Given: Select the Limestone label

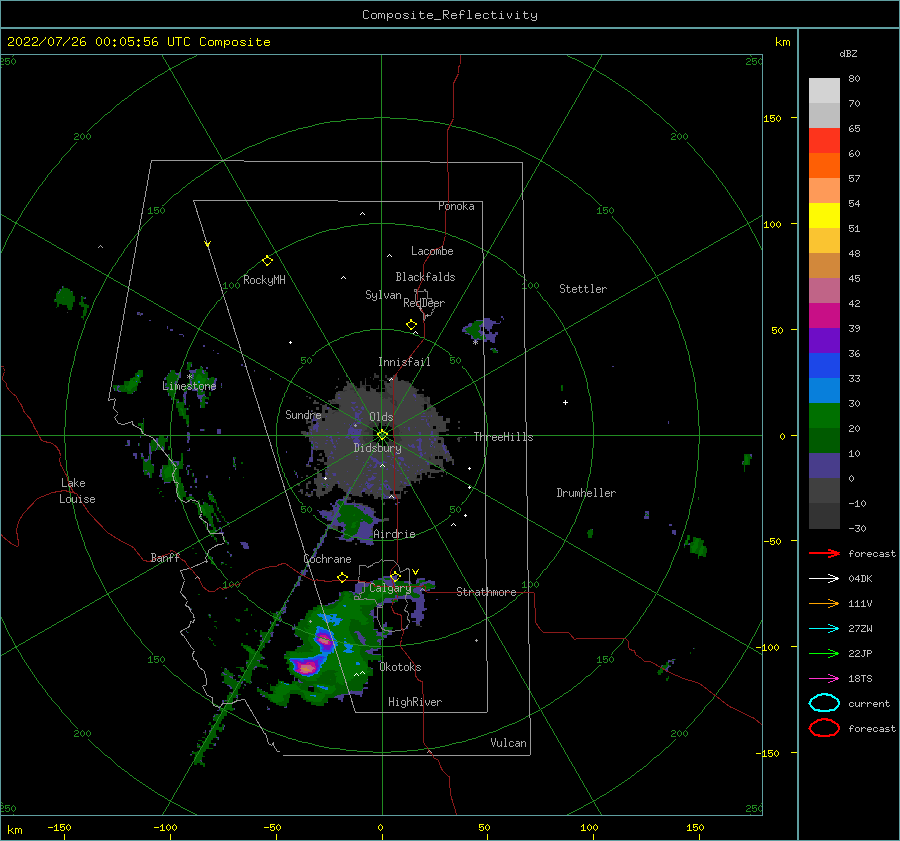Looking at the screenshot, I should (x=189, y=386).
